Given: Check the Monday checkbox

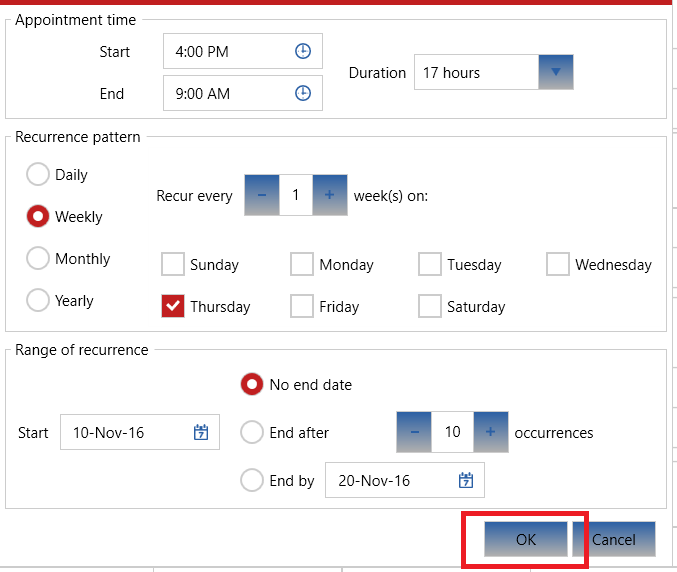Looking at the screenshot, I should click(301, 265).
